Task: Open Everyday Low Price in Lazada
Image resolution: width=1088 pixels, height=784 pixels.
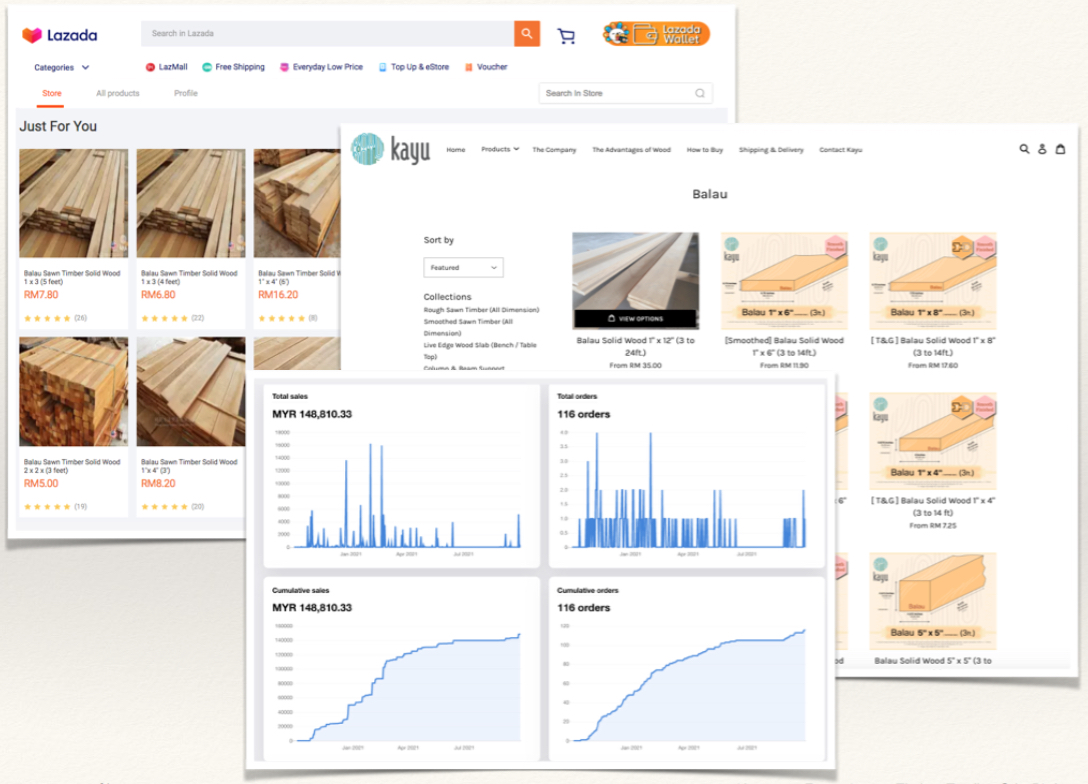Action: 321,67
